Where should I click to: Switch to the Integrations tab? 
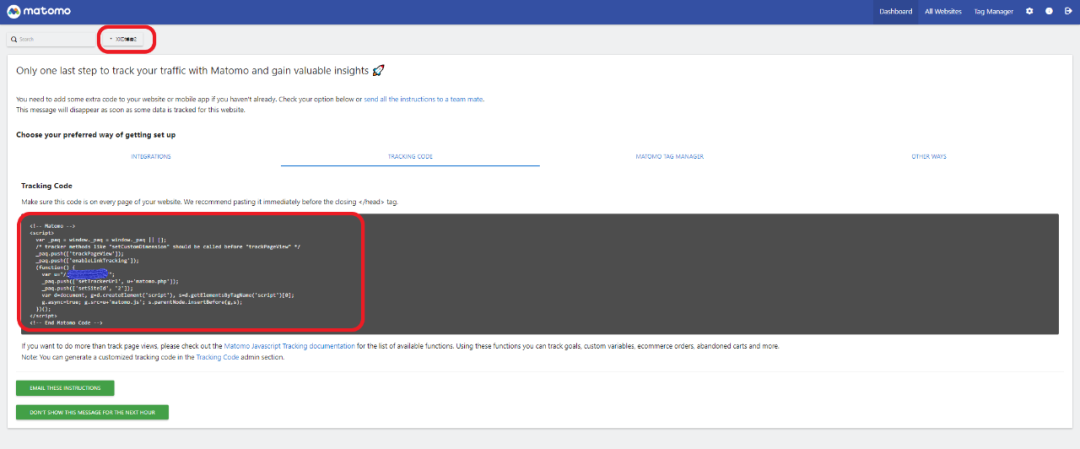click(151, 156)
